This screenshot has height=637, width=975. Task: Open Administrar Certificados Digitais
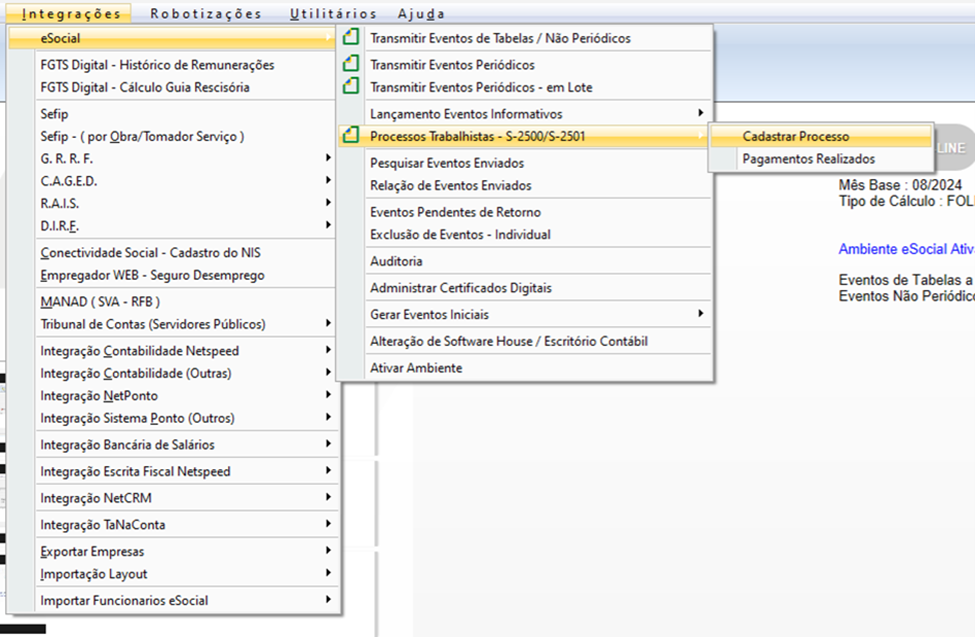pos(460,288)
